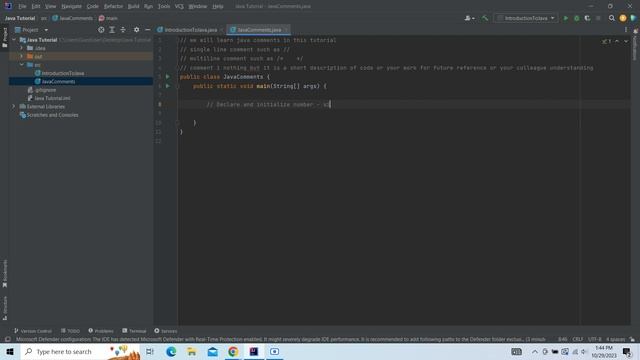This screenshot has width=640, height=360.
Task: Run with coverage icon in toolbar
Action: [x=587, y=18]
